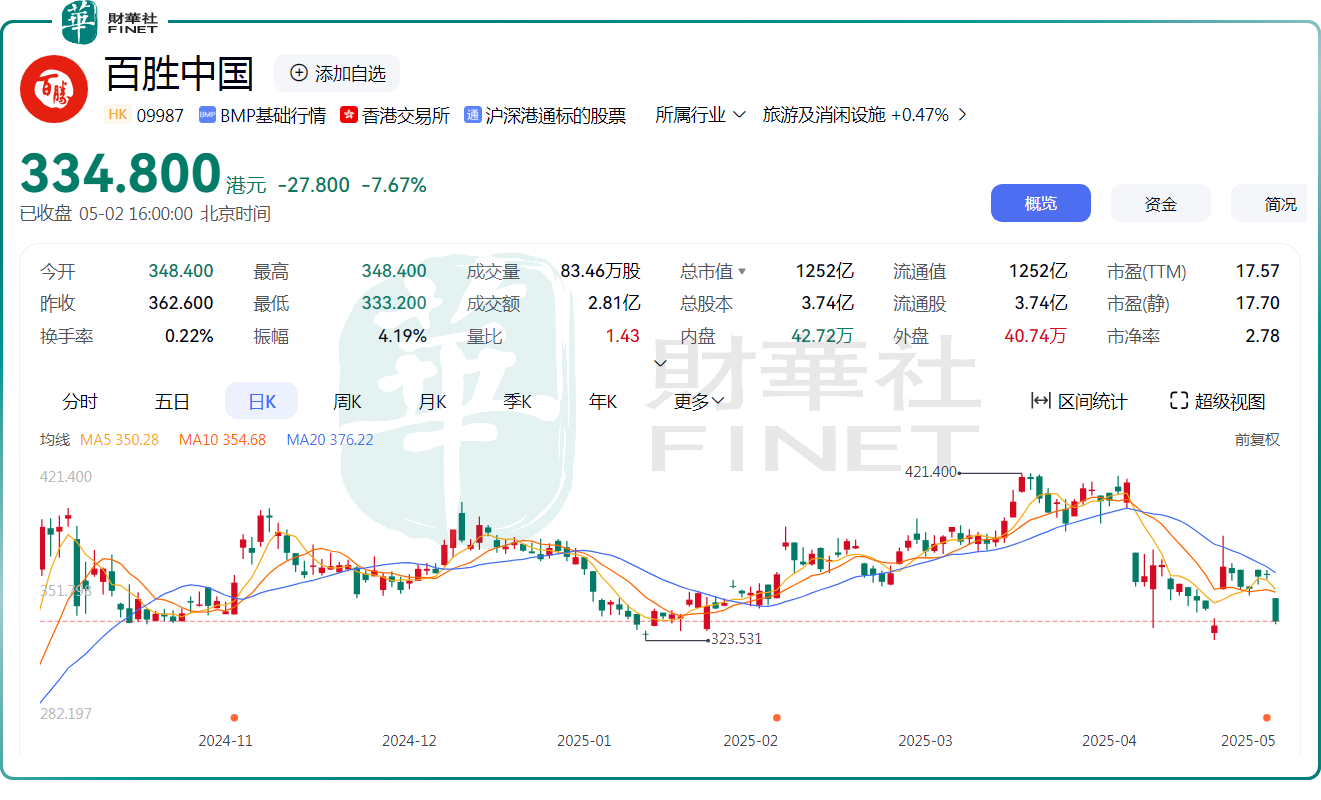1321x800 pixels.
Task: Click the current price 334.800
Action: click(x=120, y=173)
